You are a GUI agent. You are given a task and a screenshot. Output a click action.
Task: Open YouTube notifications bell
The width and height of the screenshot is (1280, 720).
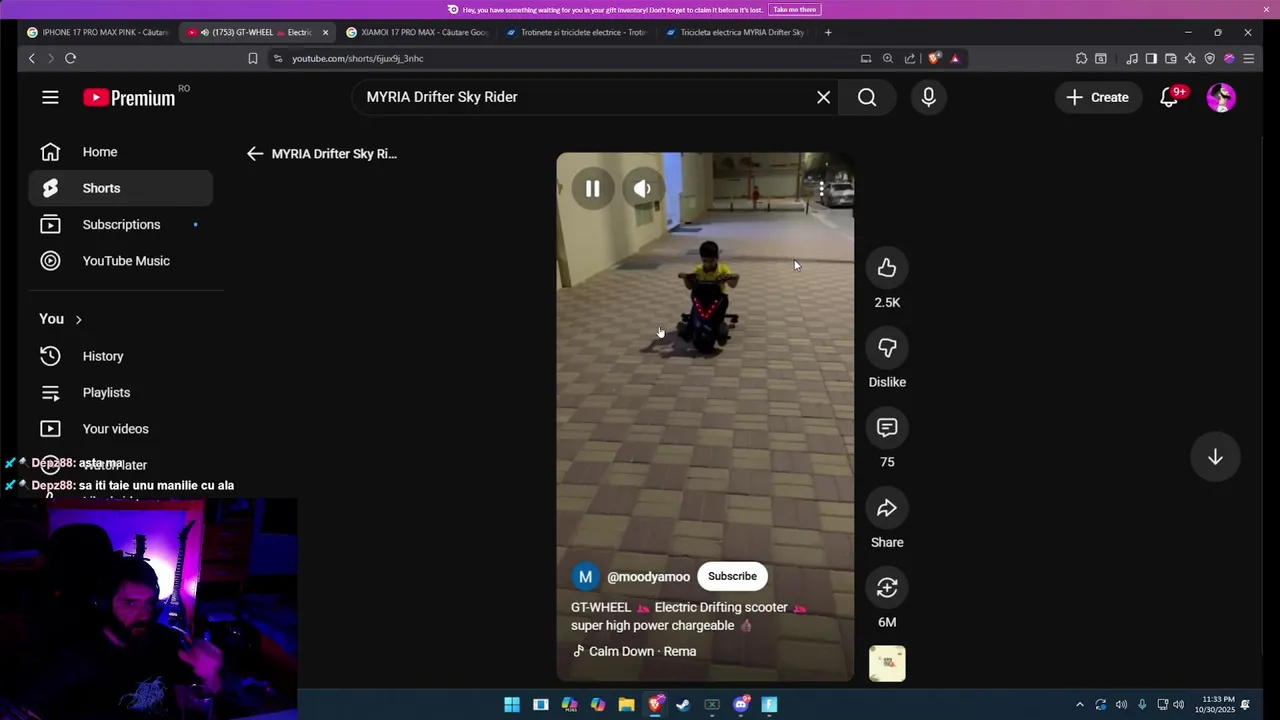1168,97
